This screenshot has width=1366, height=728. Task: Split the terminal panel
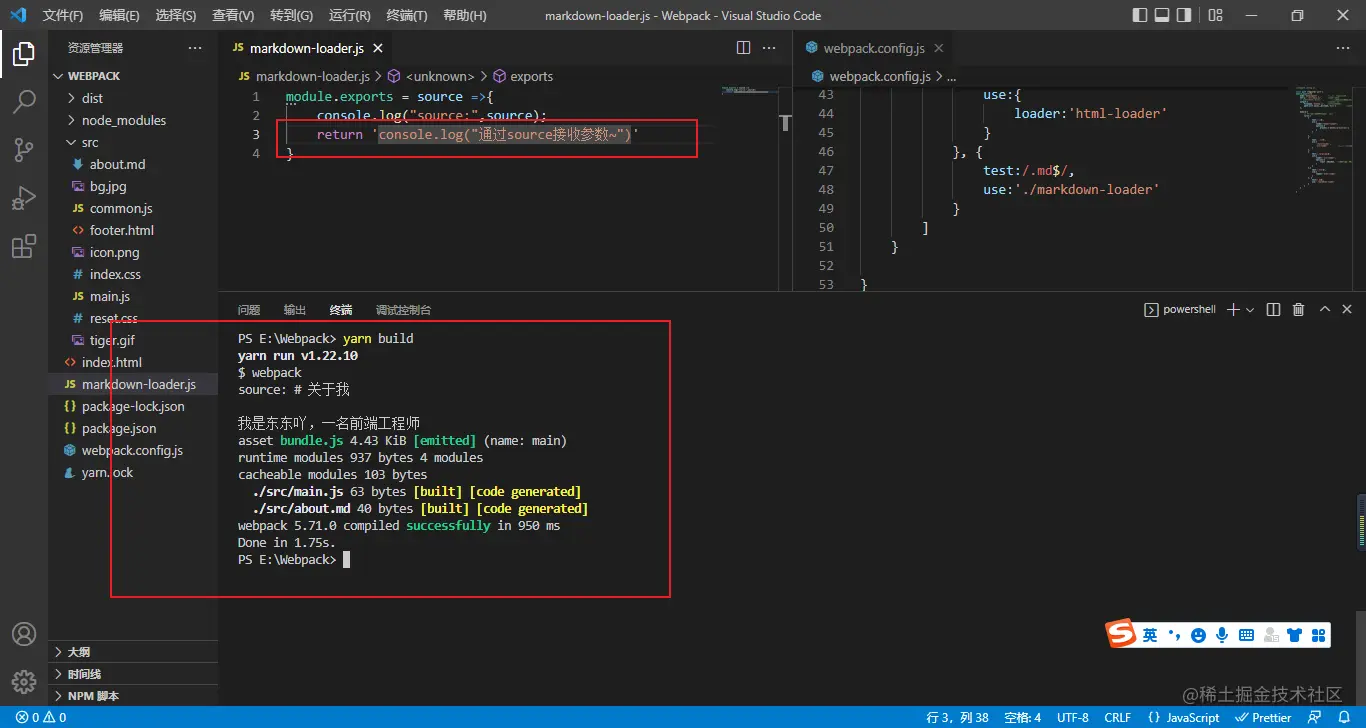coord(1273,310)
